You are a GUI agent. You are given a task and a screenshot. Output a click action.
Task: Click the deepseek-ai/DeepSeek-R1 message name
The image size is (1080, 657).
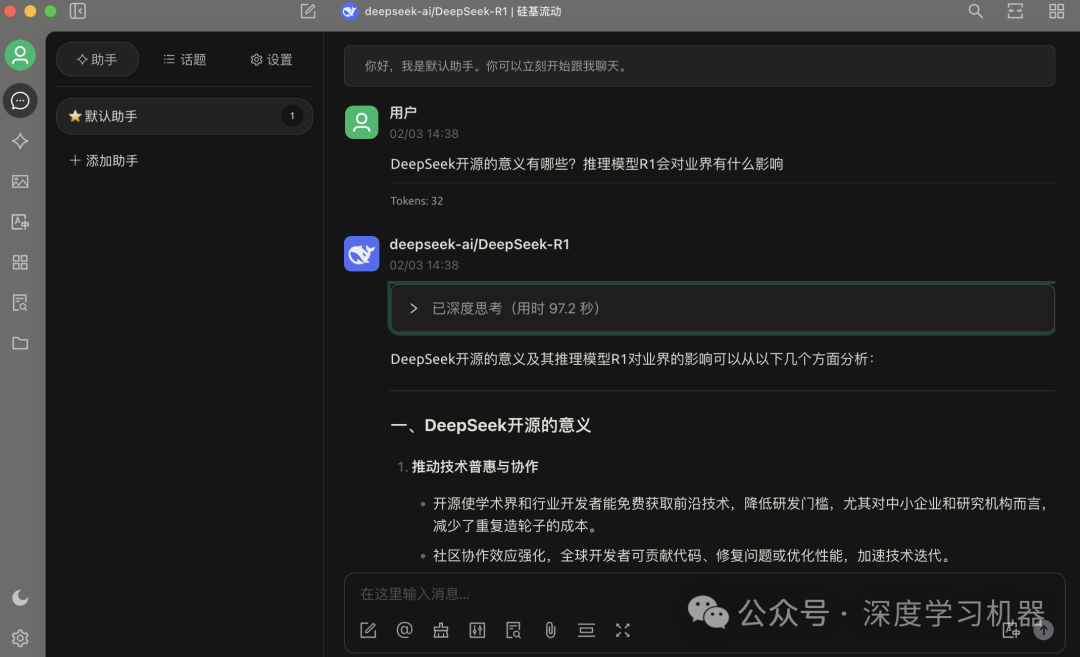pyautogui.click(x=479, y=244)
